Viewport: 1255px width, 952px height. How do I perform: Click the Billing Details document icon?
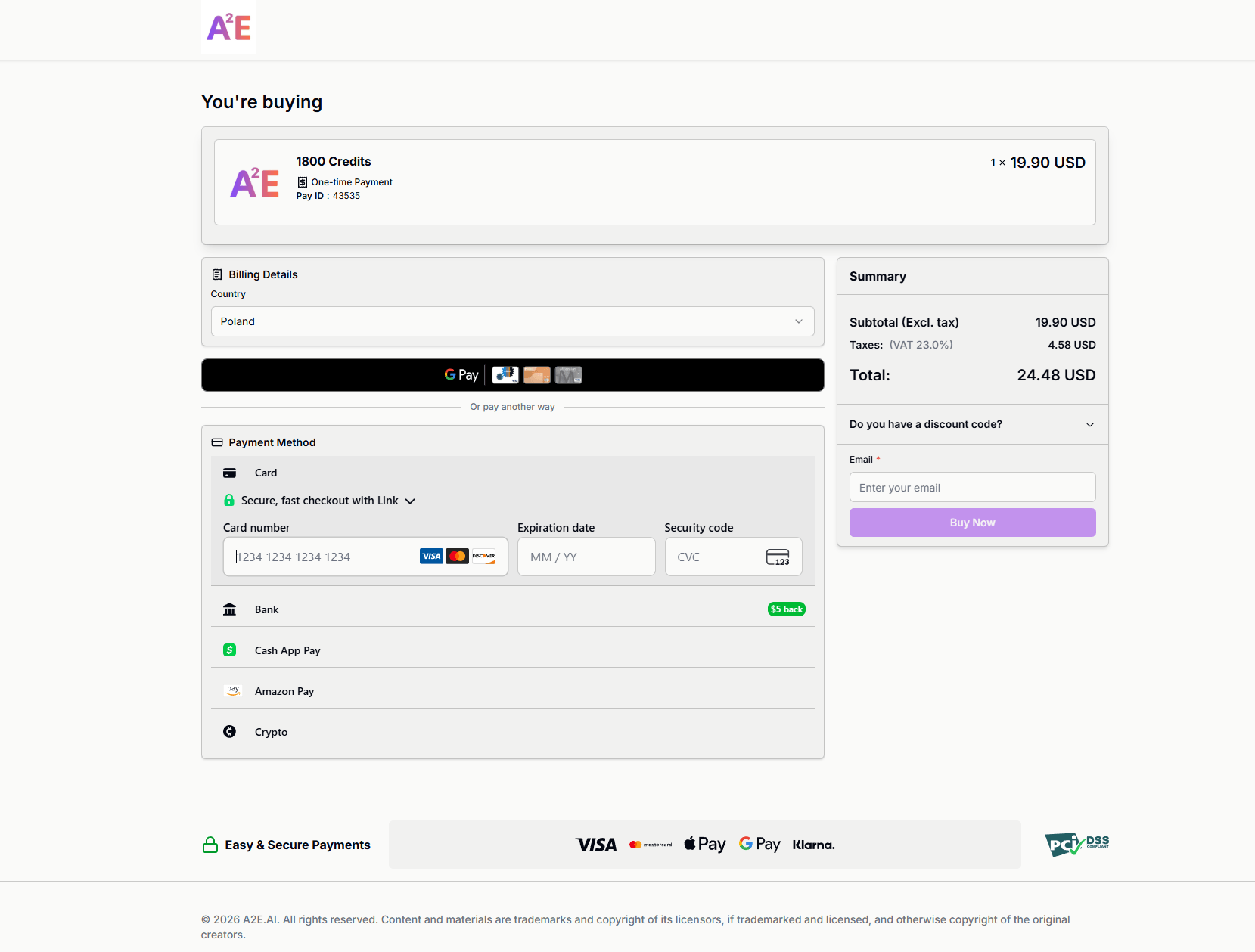click(217, 274)
